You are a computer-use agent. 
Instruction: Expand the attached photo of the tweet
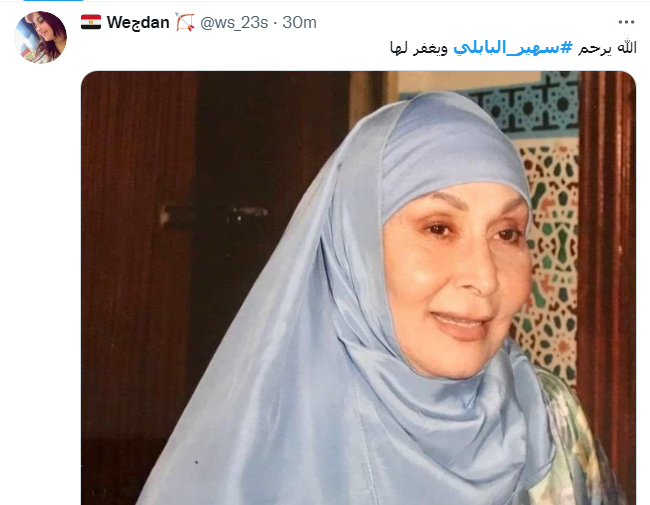tap(358, 288)
